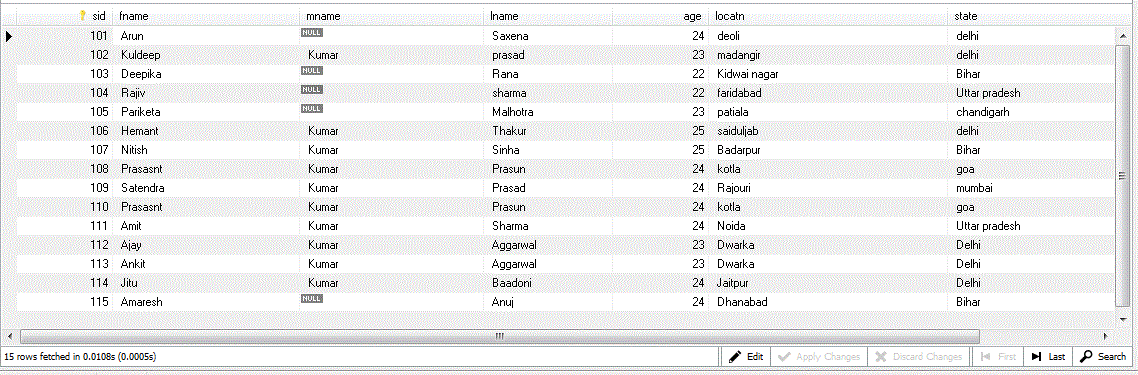Image resolution: width=1138 pixels, height=375 pixels.
Task: Click the horizontal scrollbar thumb
Action: point(500,337)
